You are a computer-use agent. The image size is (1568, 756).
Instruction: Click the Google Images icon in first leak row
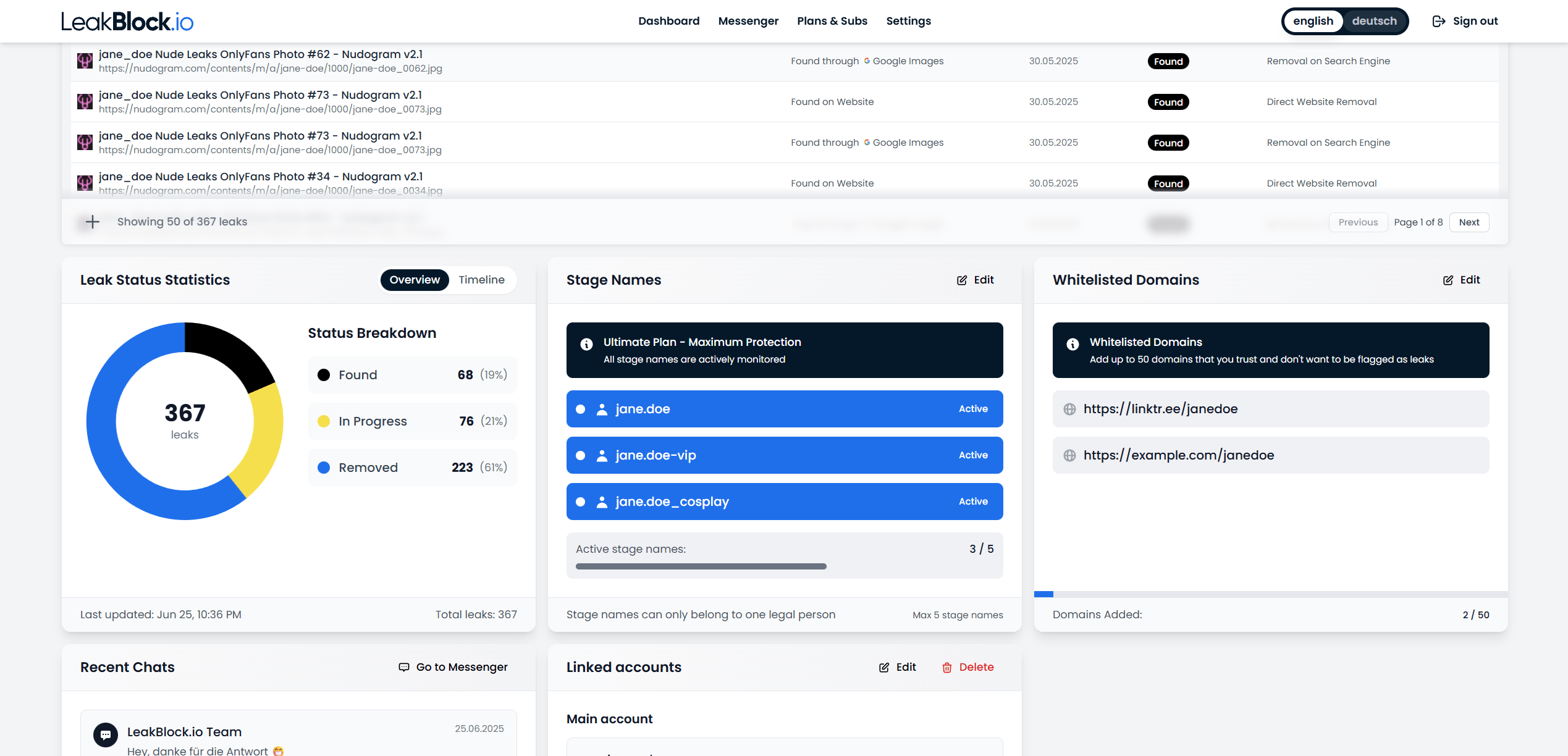[867, 61]
